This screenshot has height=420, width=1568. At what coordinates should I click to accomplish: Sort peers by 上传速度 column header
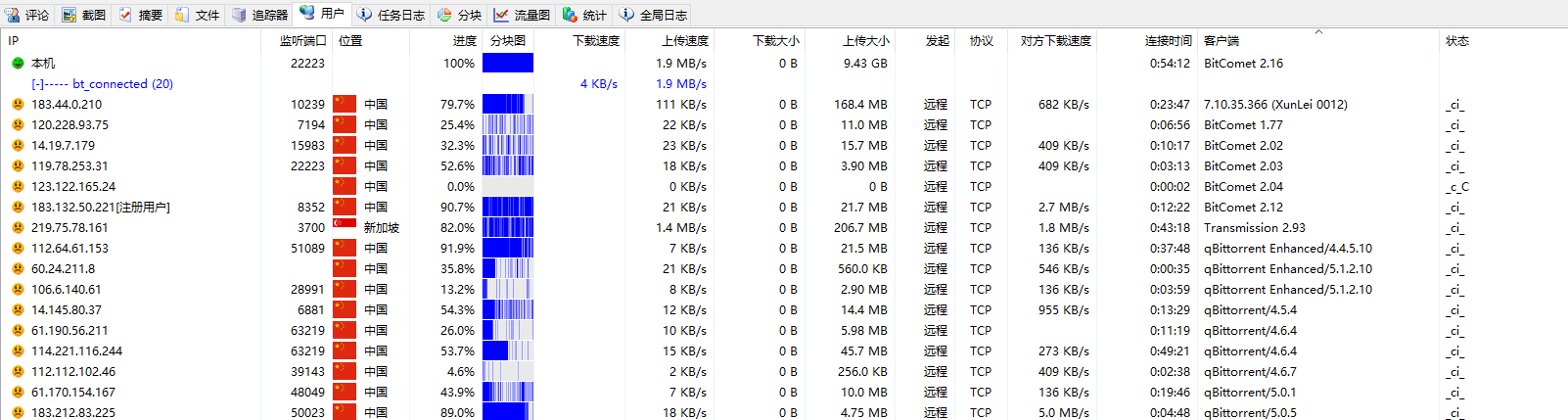(684, 41)
